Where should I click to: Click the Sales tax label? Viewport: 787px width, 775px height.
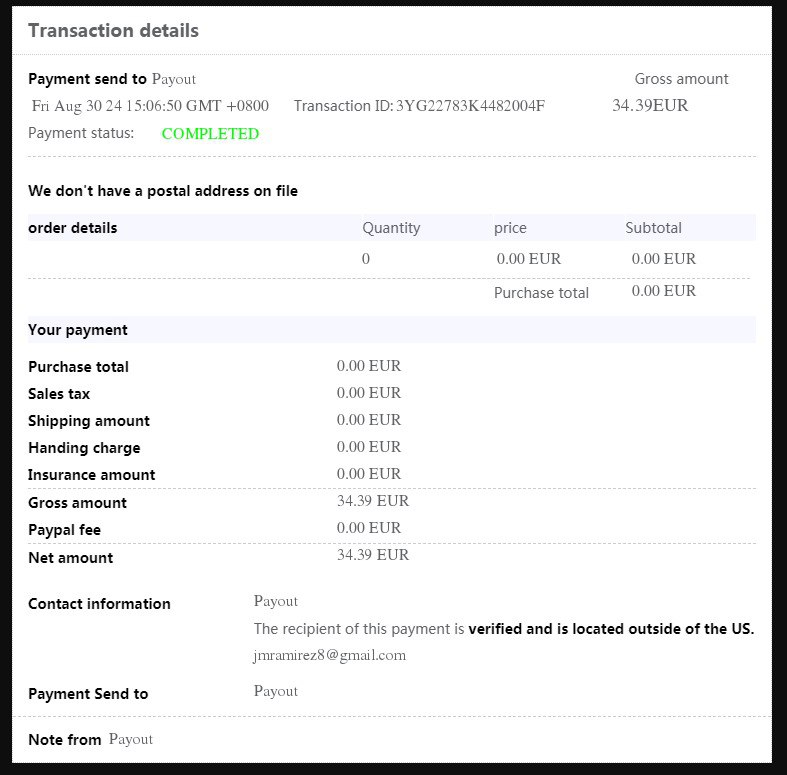[59, 394]
